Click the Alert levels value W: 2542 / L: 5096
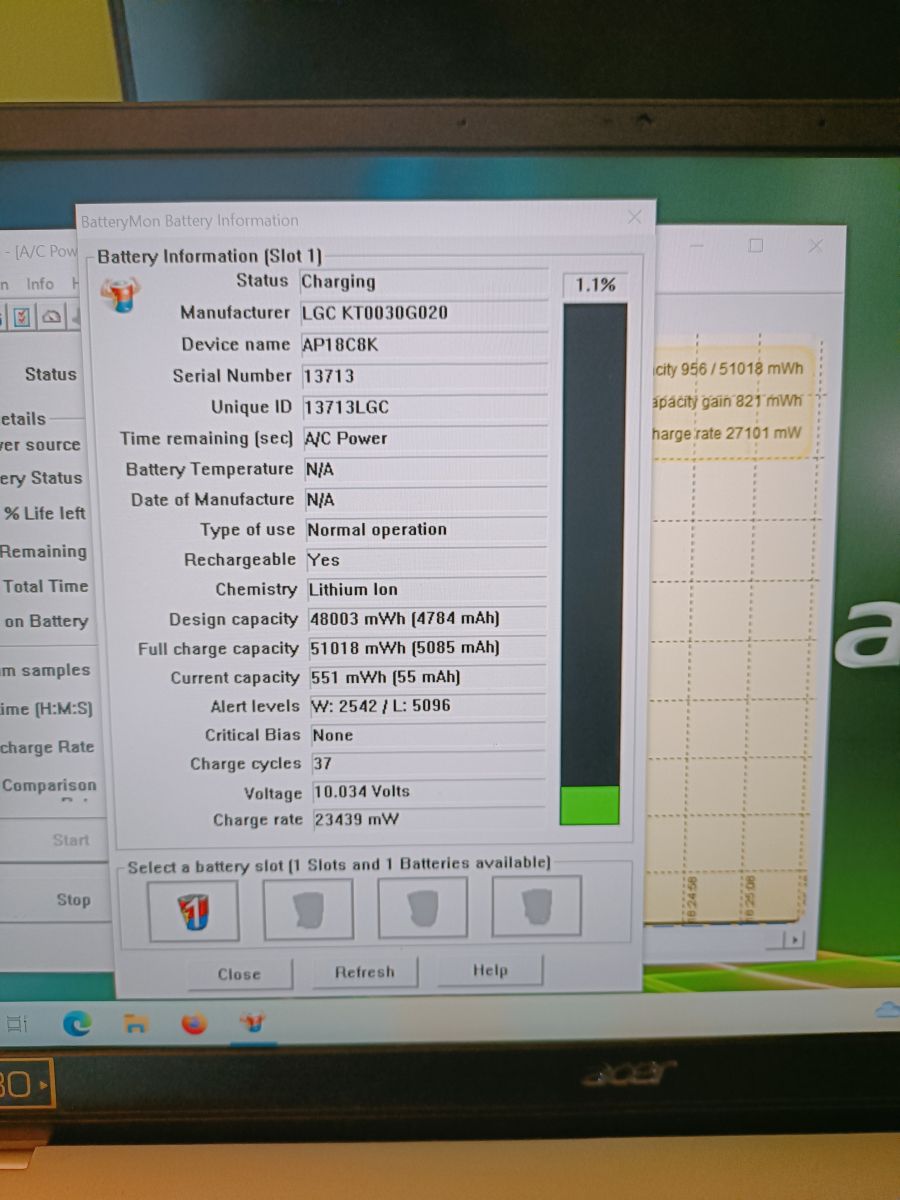Viewport: 900px width, 1200px height. pyautogui.click(x=427, y=706)
